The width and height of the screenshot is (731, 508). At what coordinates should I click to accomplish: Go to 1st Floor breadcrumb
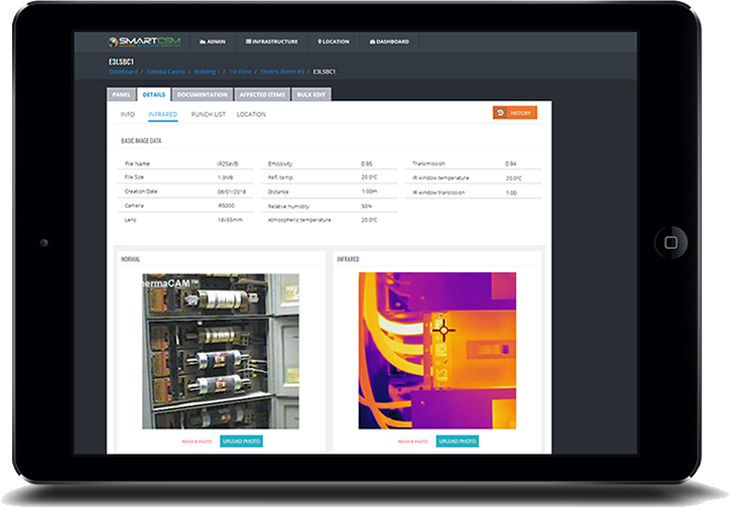point(240,72)
